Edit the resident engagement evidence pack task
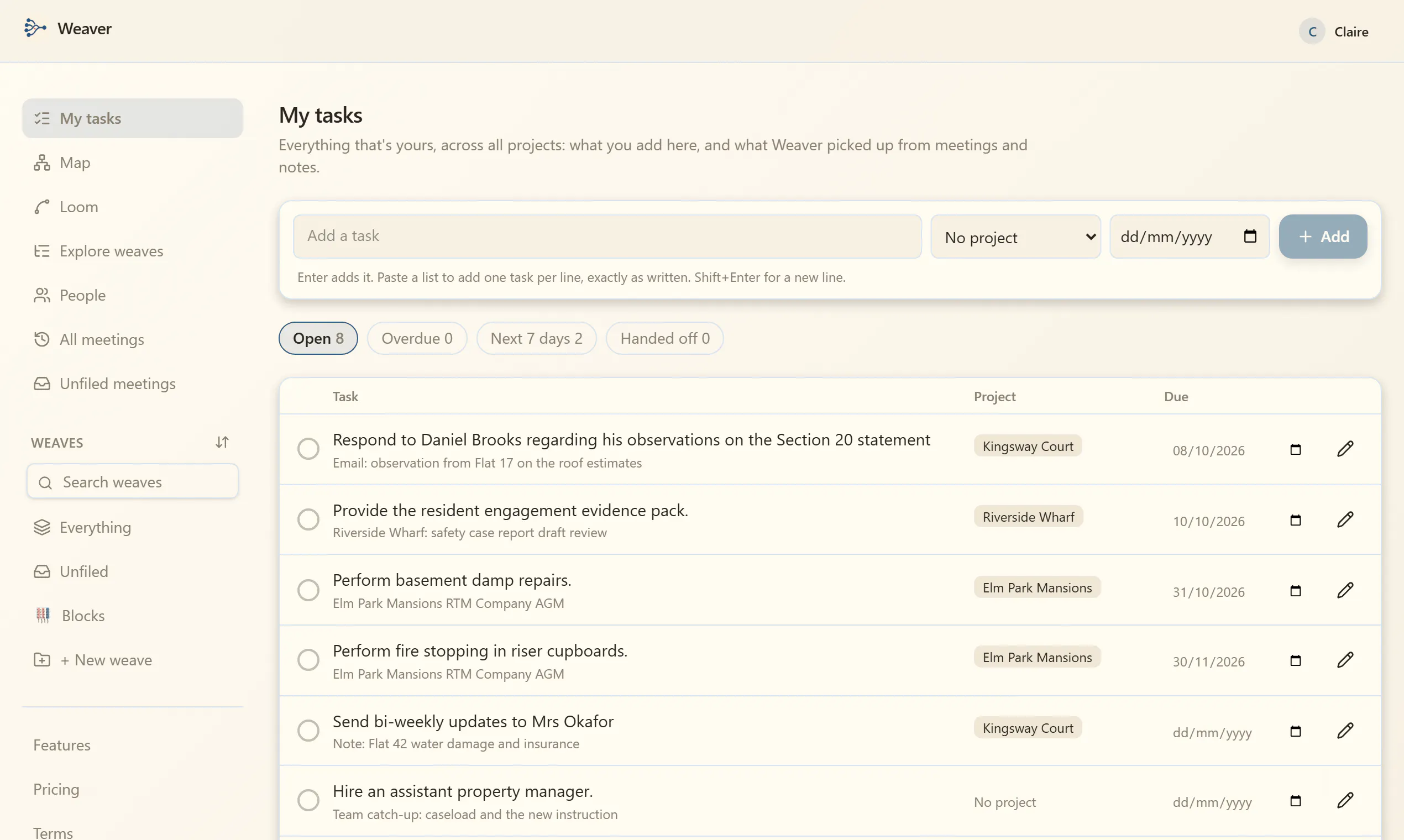1404x840 pixels. pyautogui.click(x=1345, y=519)
